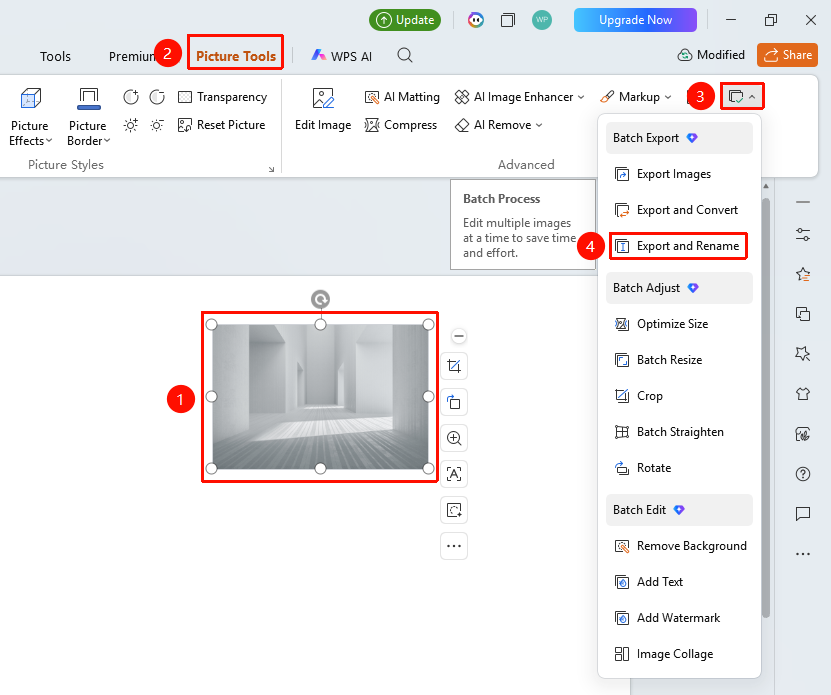Choose Export Images from the menu

679,174
